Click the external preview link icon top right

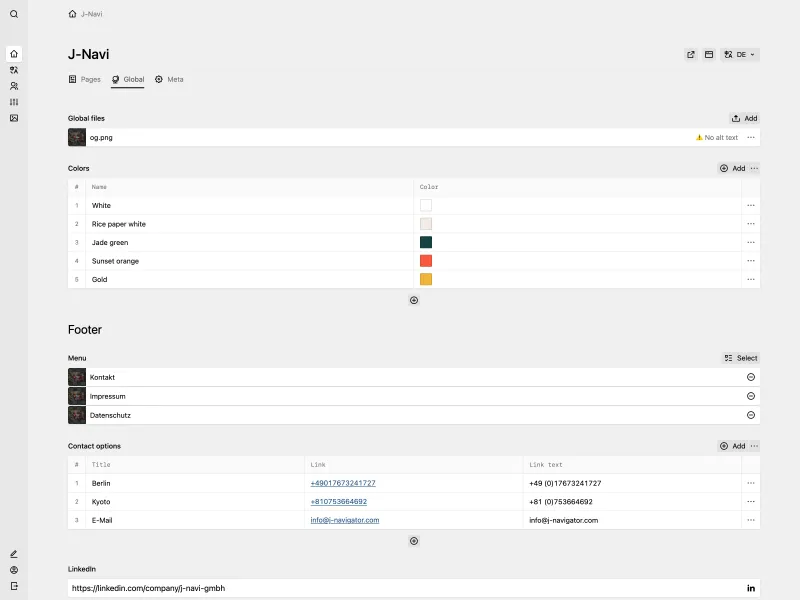(690, 54)
